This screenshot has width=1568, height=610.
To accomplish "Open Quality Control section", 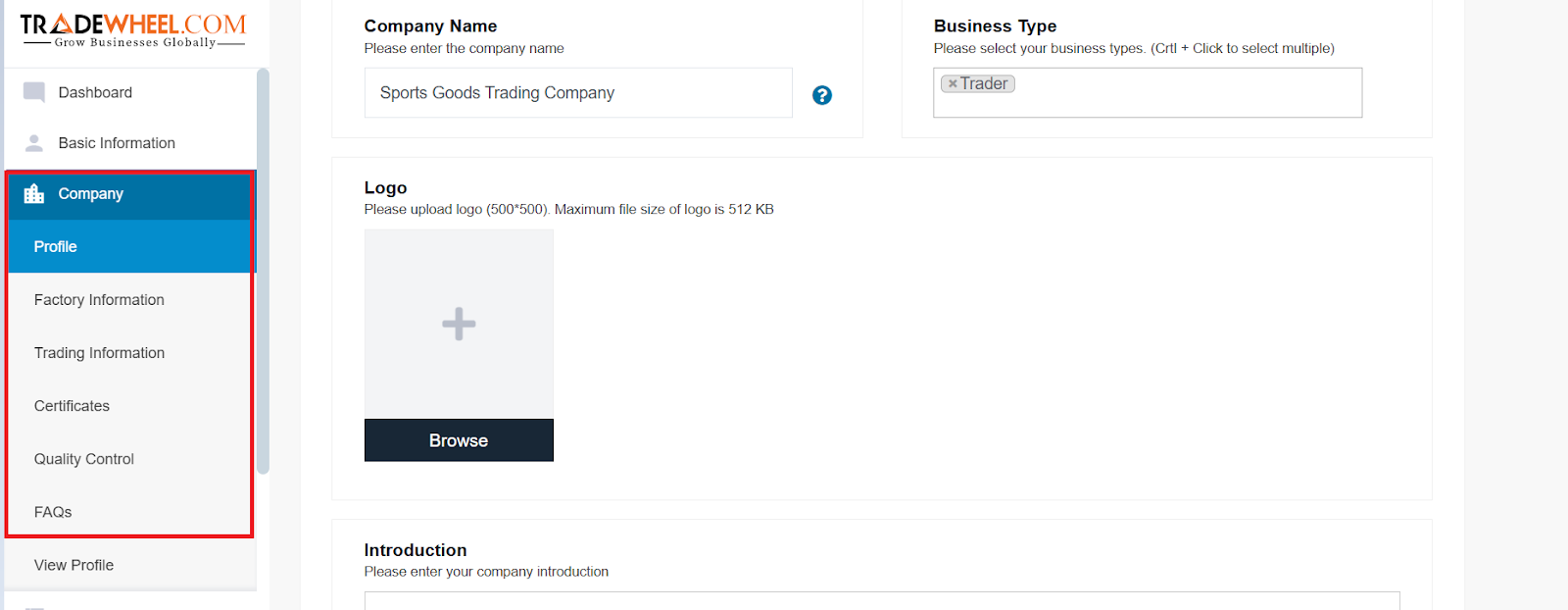I will 130,459.
